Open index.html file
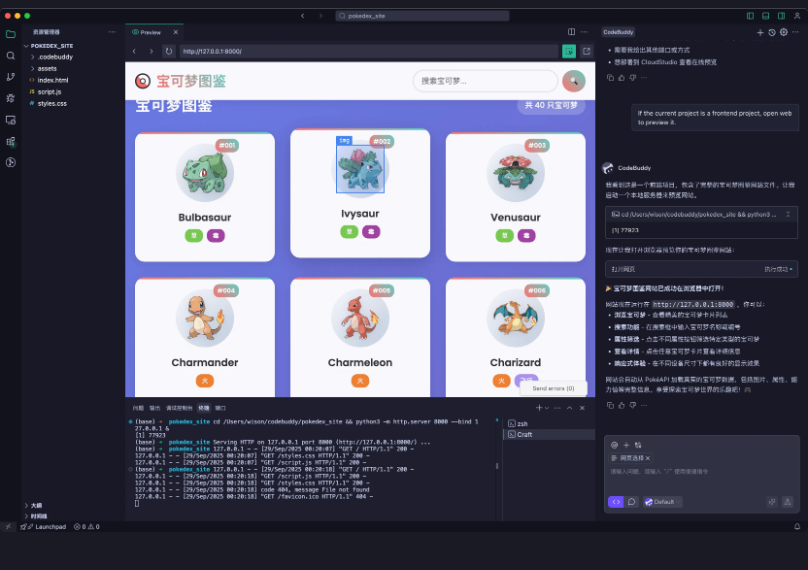 tap(53, 80)
